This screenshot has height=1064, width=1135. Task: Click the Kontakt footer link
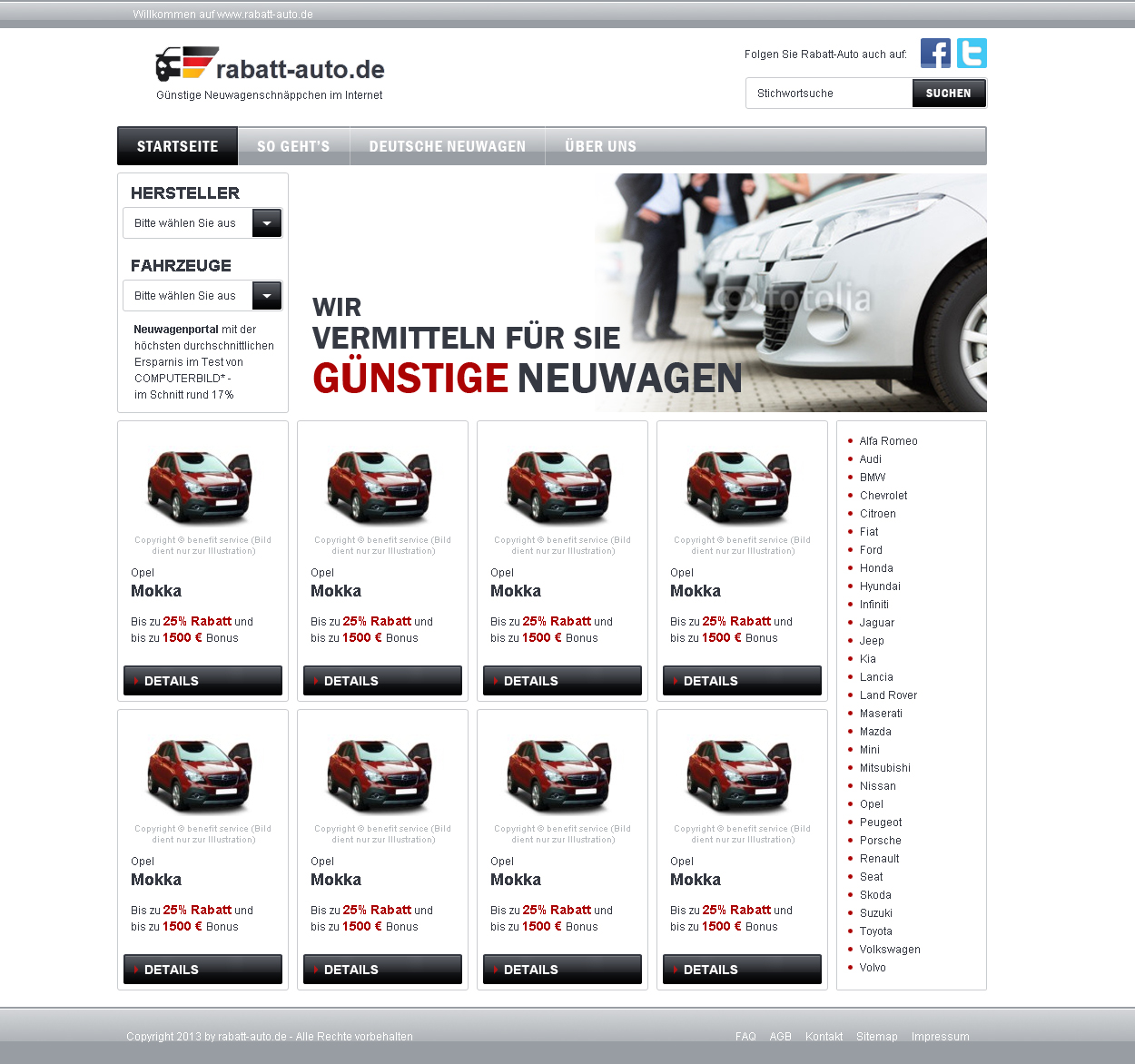coord(824,1037)
